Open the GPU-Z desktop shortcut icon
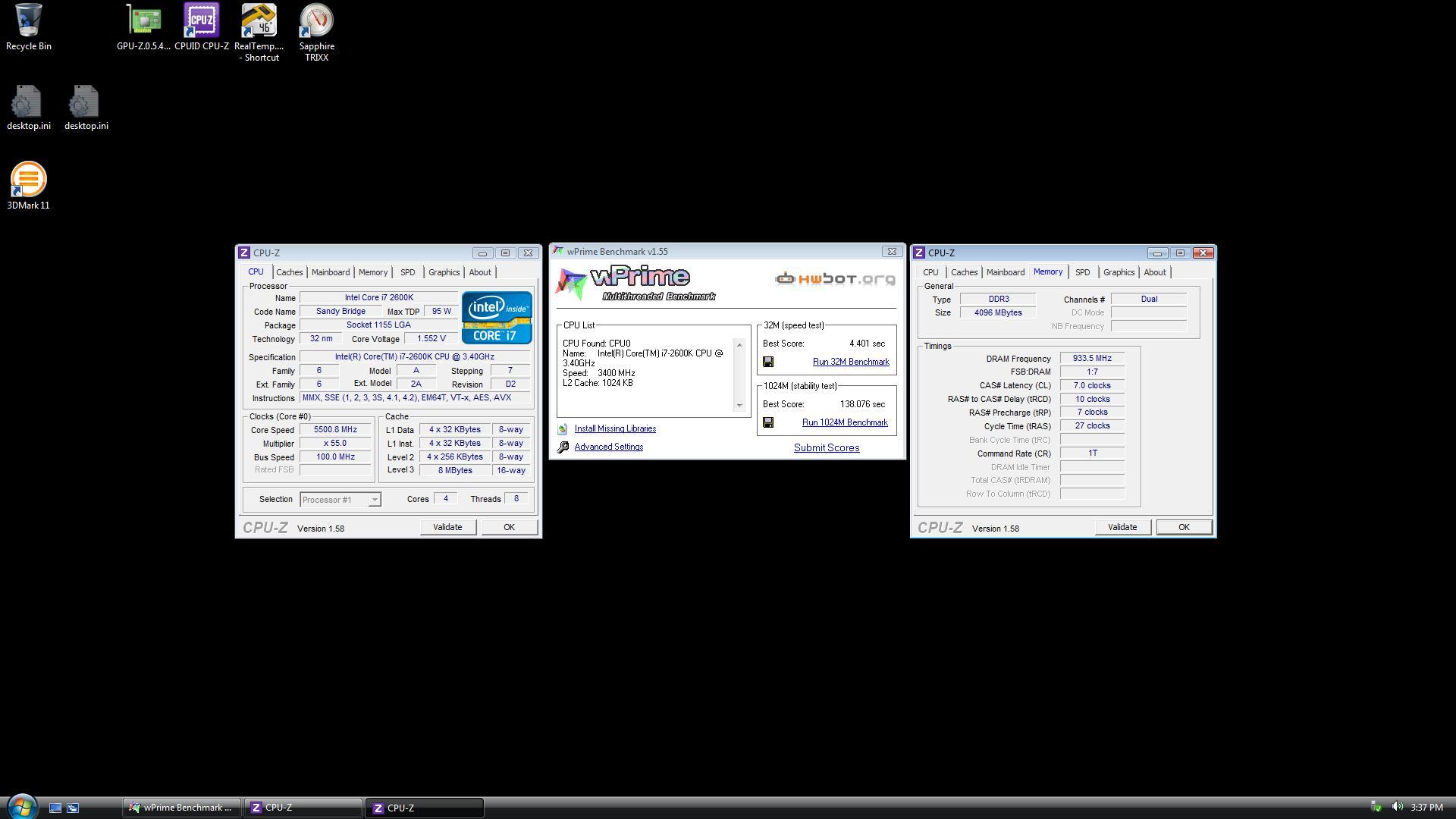This screenshot has height=819, width=1456. coord(143,27)
